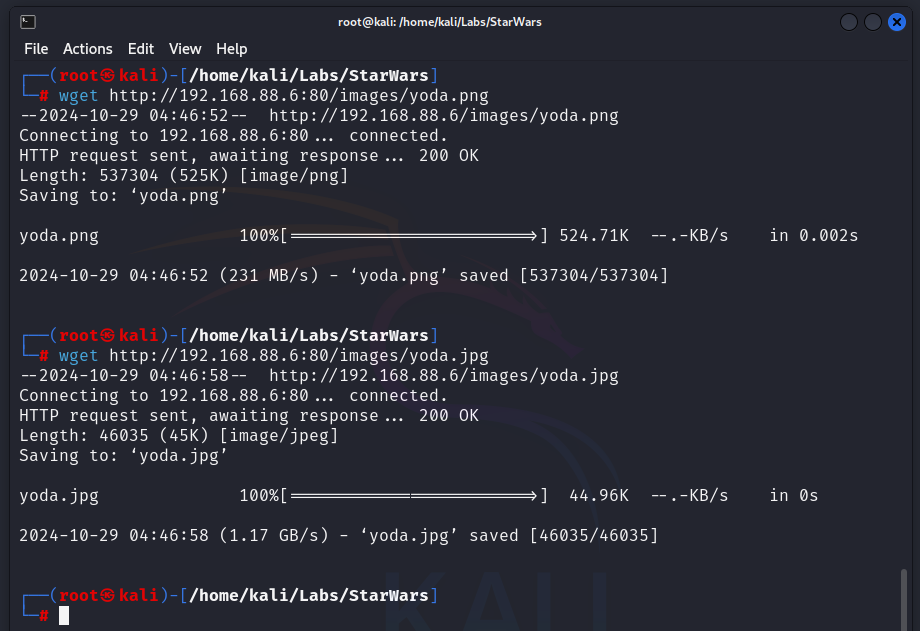Click the terminal icon in the title bar
The height and width of the screenshot is (631, 920).
tap(28, 21)
